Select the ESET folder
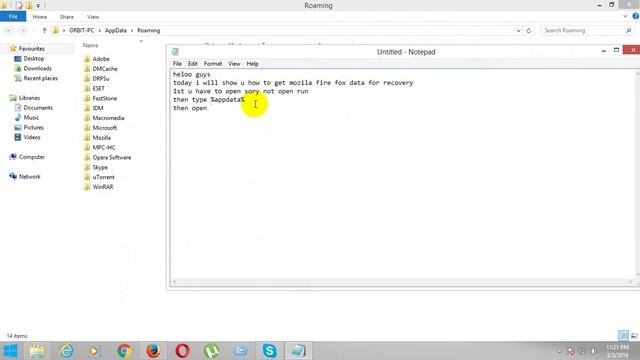 pos(98,88)
